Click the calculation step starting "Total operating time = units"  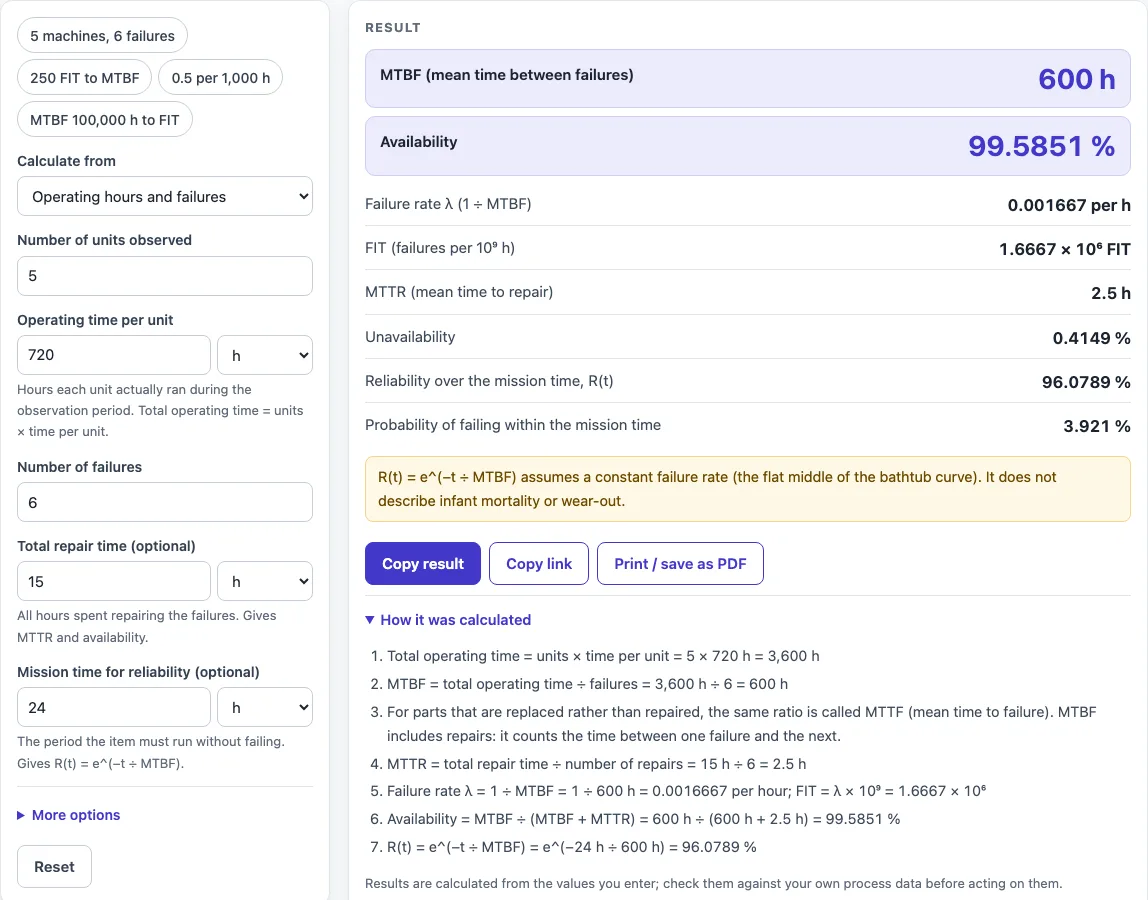coord(603,656)
